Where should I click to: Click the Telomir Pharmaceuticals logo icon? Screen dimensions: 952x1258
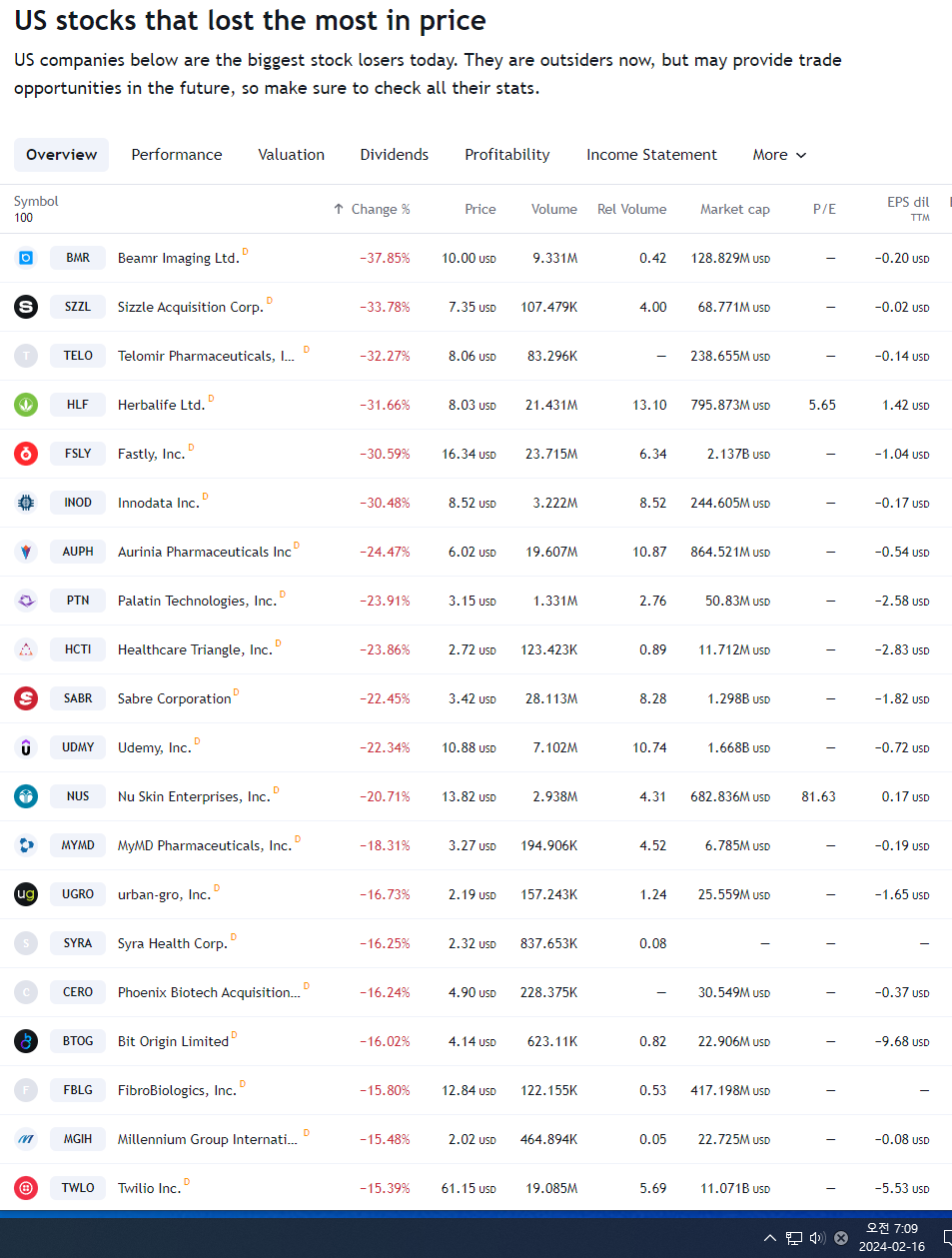26,356
